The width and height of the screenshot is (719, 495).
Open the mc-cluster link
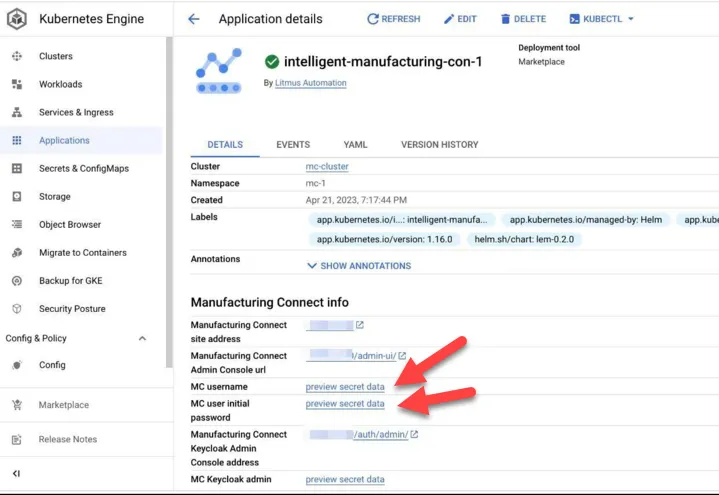327,167
